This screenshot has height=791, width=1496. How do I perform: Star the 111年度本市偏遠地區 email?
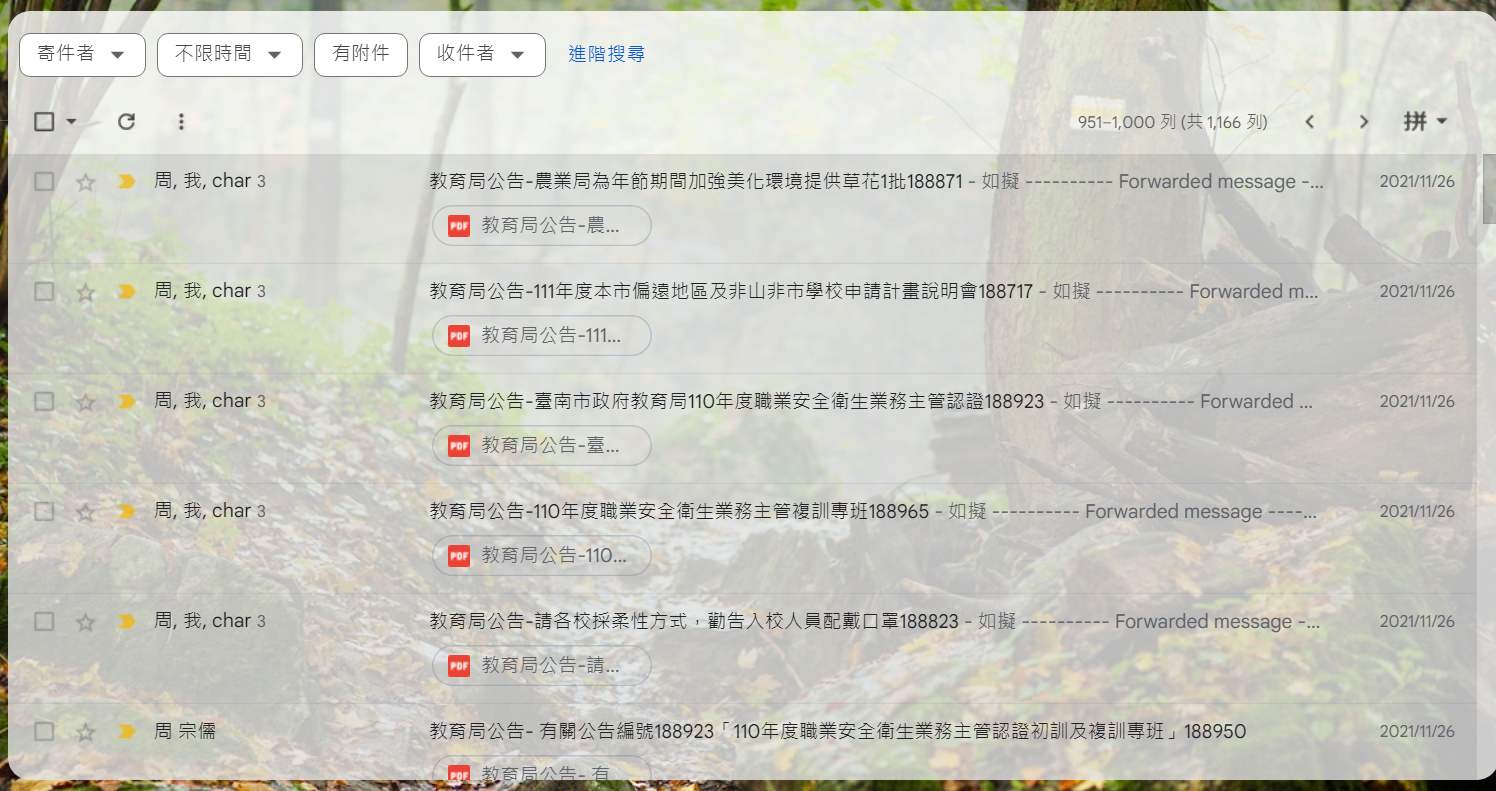[x=86, y=292]
